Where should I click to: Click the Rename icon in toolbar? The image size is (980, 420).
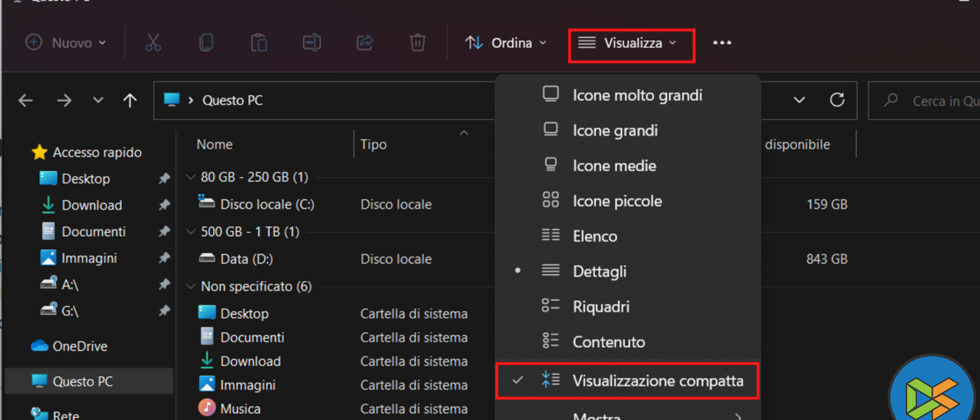[x=312, y=43]
